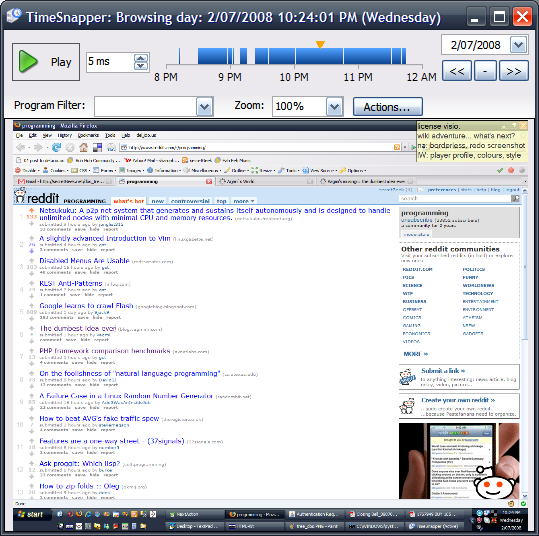Upvote the Disabled Menus Are Usable post
This screenshot has height=536, width=539.
click(x=32, y=260)
